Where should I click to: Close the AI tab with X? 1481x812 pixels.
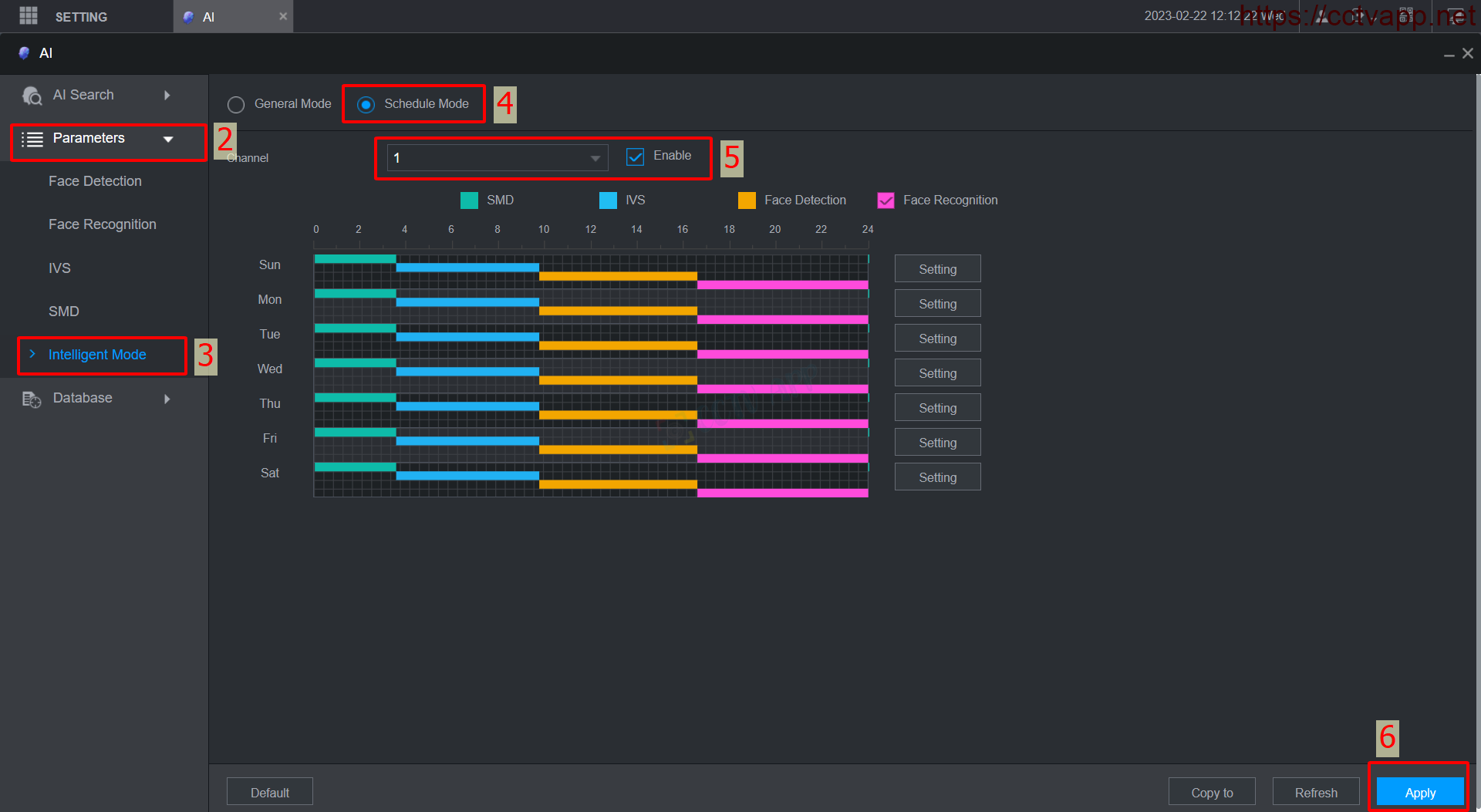click(283, 16)
